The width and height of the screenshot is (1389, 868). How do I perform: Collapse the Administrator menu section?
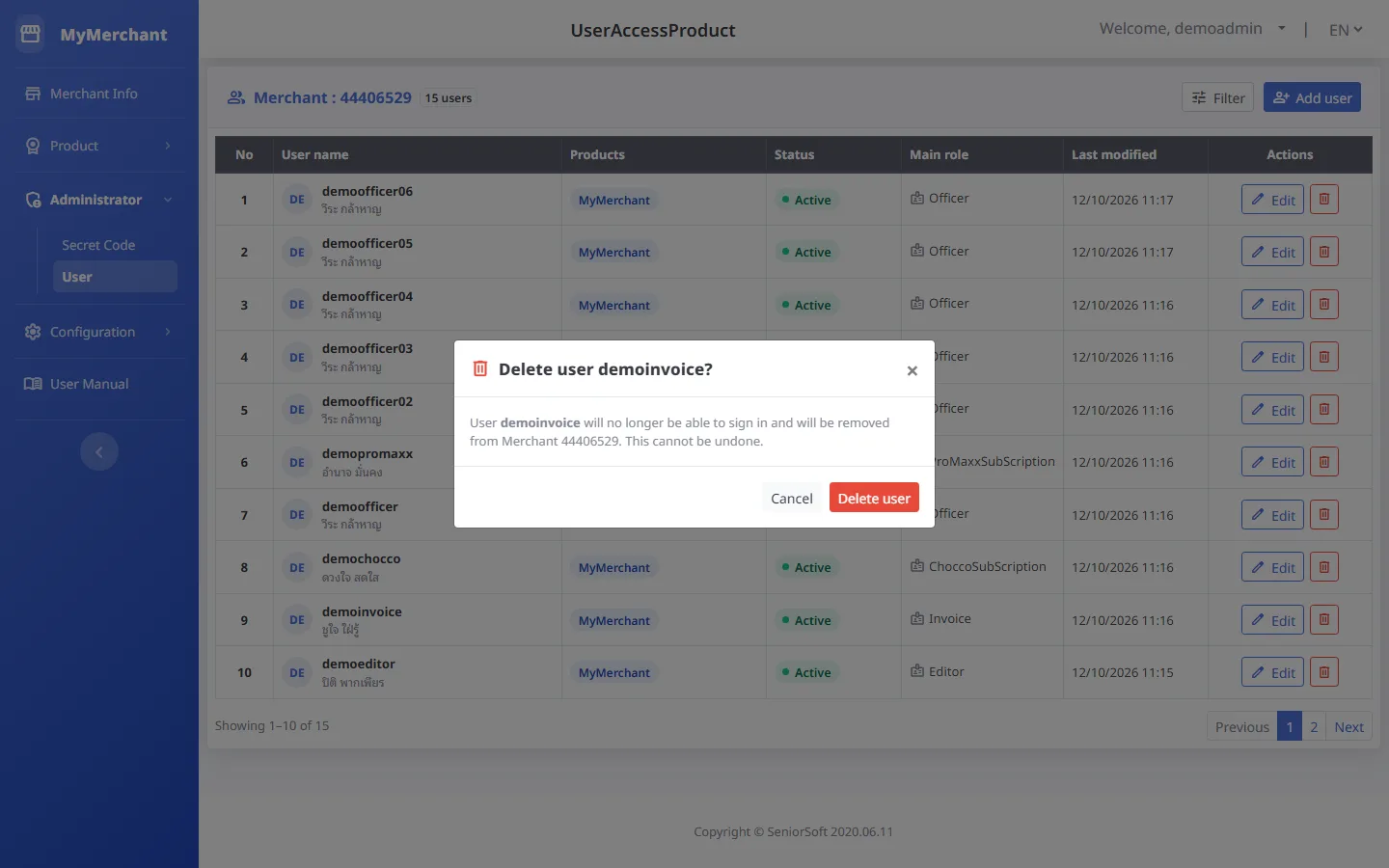click(168, 200)
